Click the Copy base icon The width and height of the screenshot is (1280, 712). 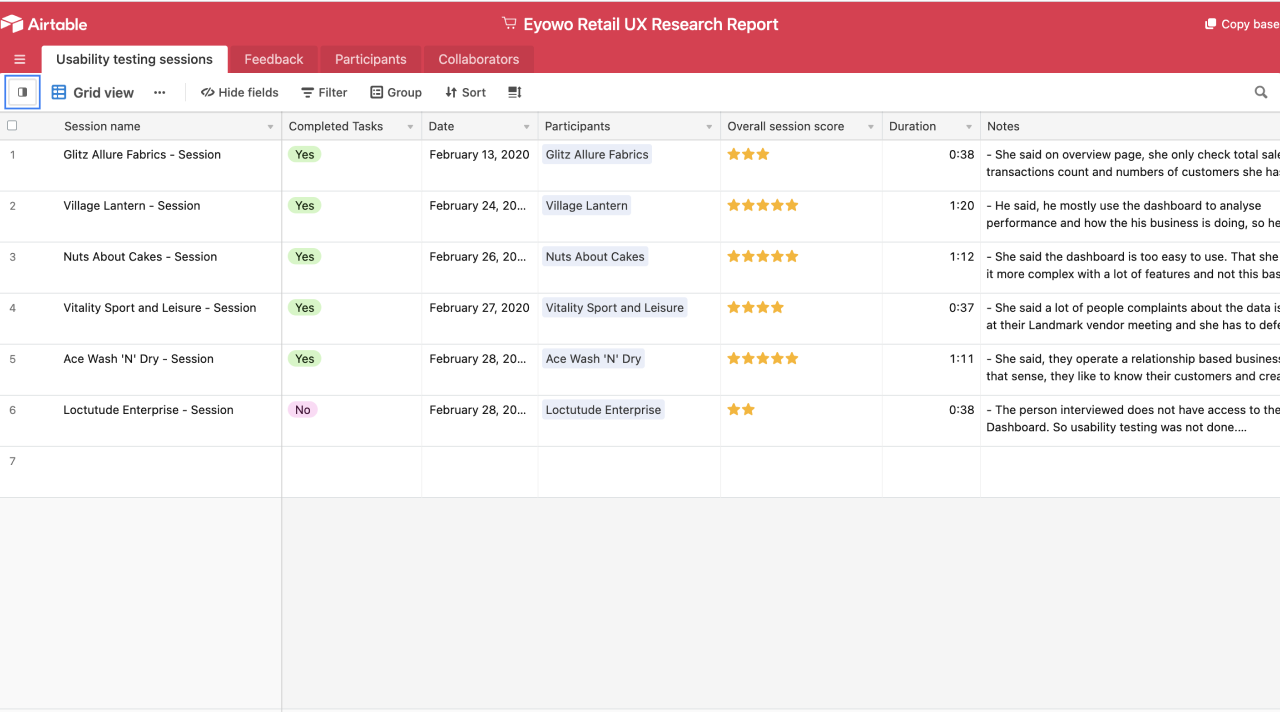(x=1210, y=24)
